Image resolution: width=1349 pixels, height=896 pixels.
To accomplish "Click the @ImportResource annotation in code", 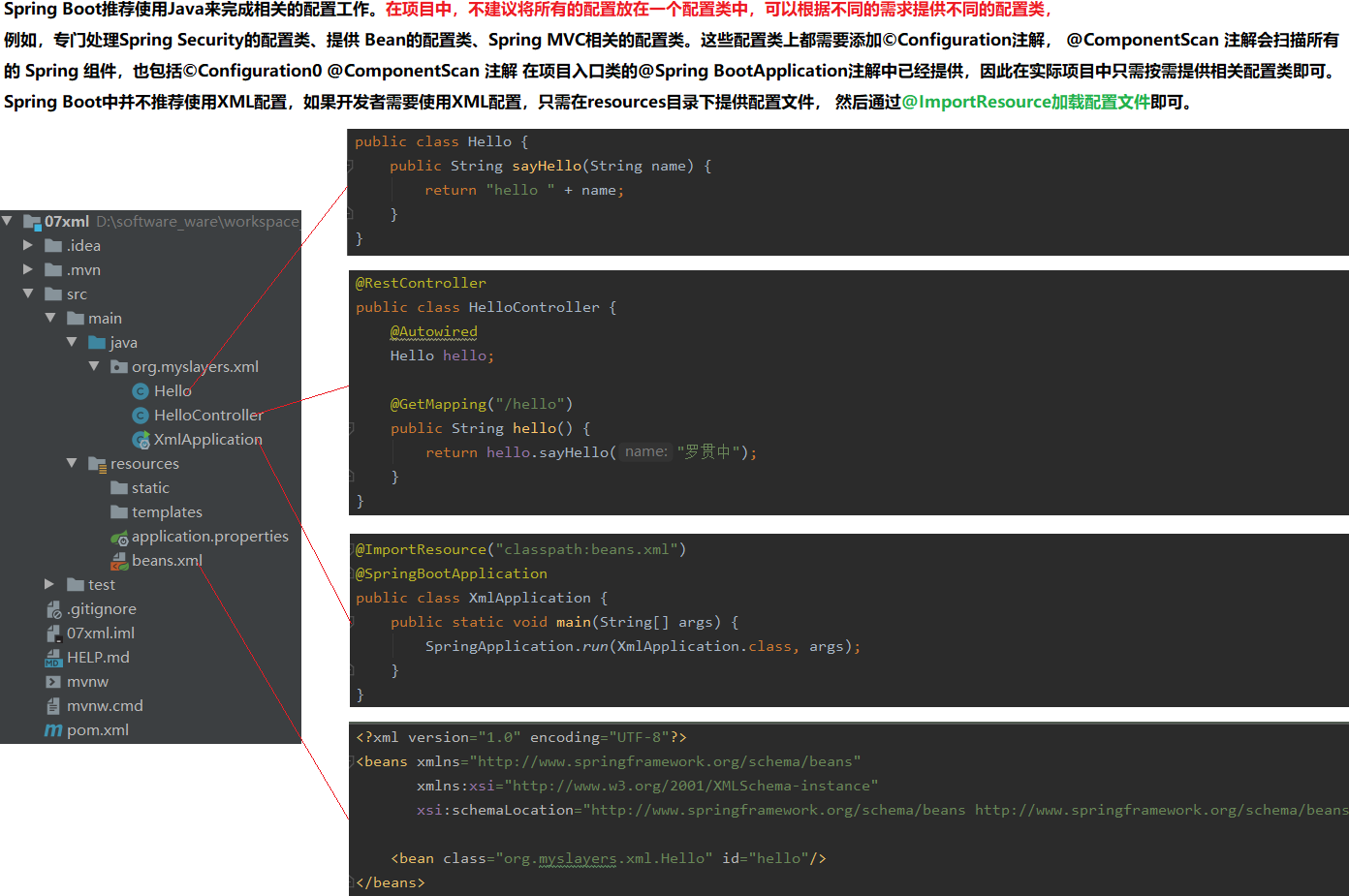I will [421, 549].
